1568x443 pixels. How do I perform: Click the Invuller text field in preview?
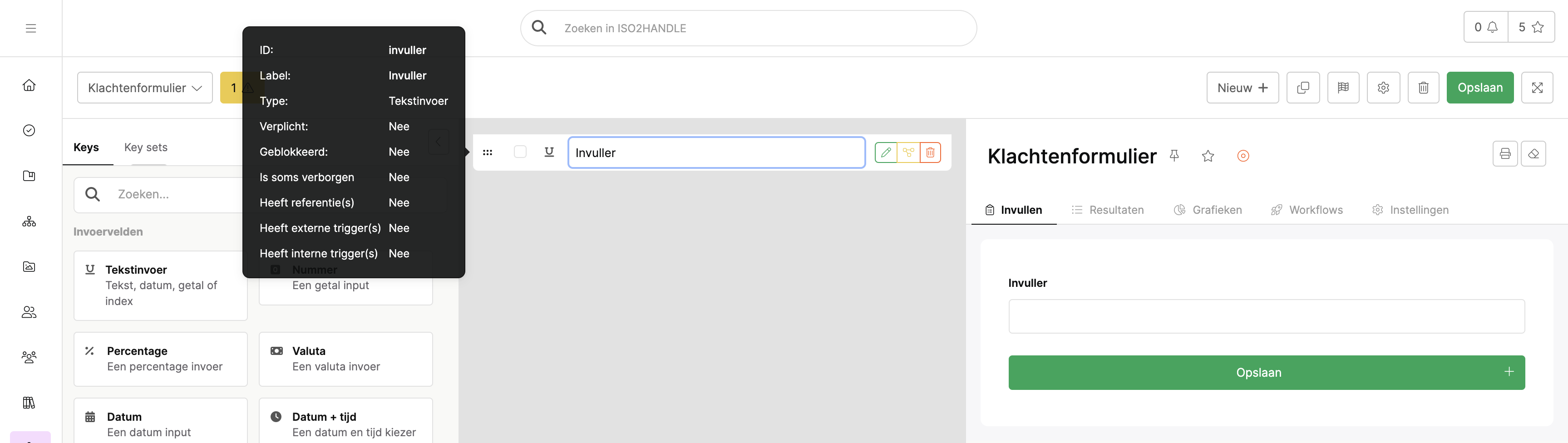(1267, 316)
